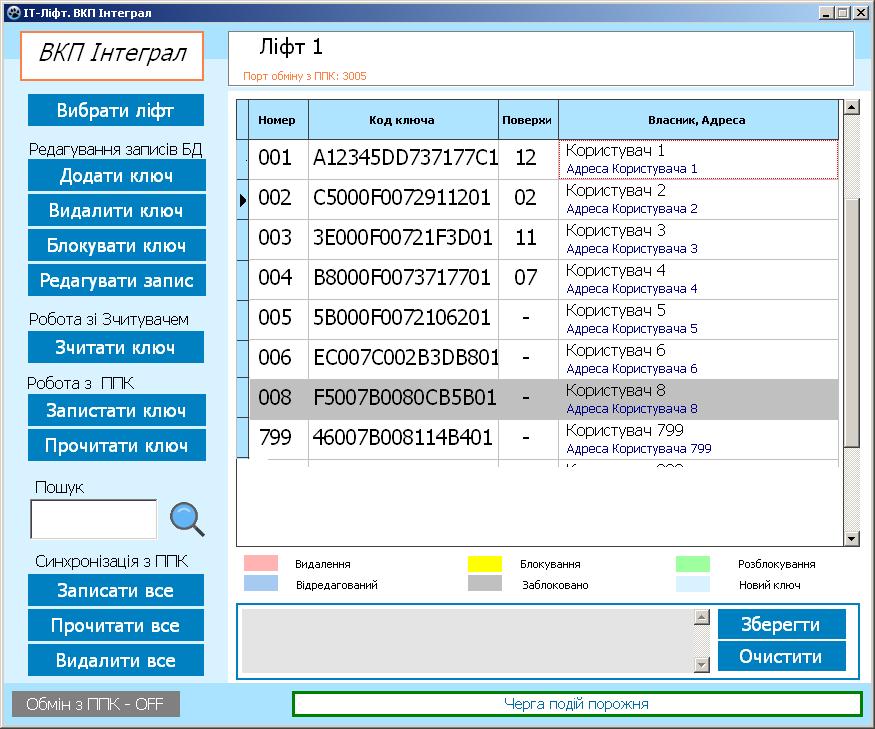Click the Код ключа column header
This screenshot has width=875, height=729.
403,120
